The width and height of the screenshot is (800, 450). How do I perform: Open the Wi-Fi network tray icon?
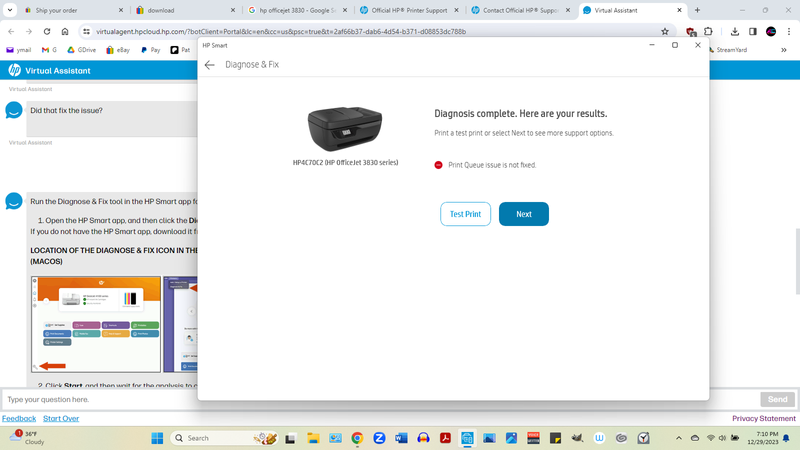710,438
